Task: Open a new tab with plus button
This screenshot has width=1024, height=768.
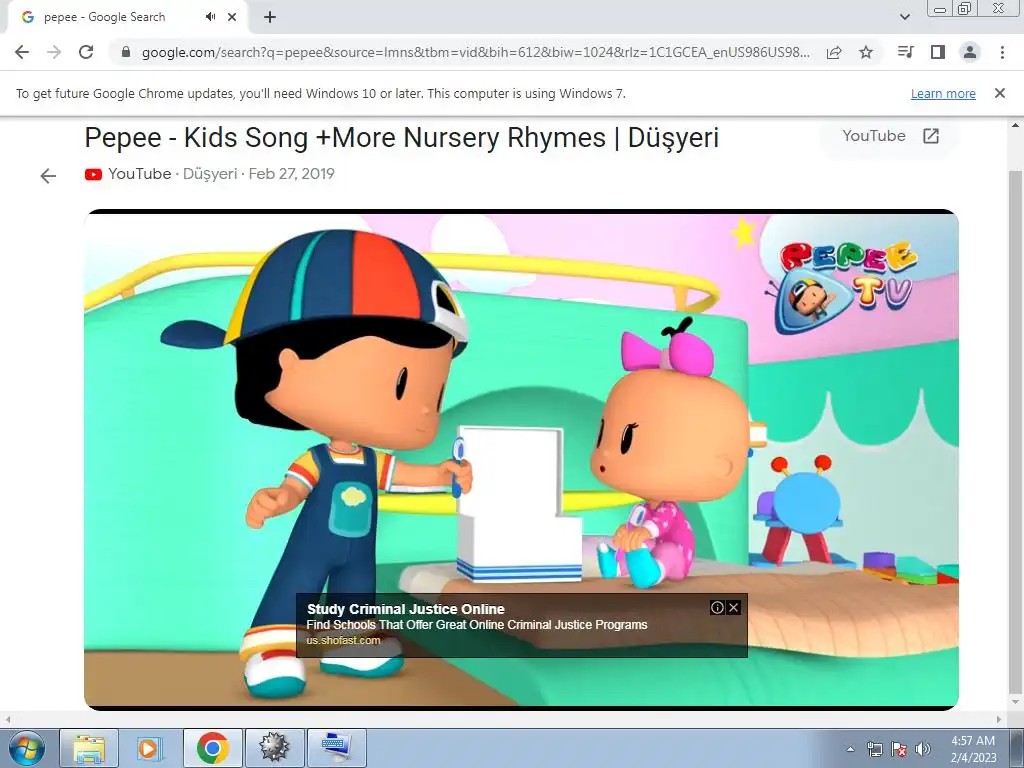Action: tap(270, 17)
